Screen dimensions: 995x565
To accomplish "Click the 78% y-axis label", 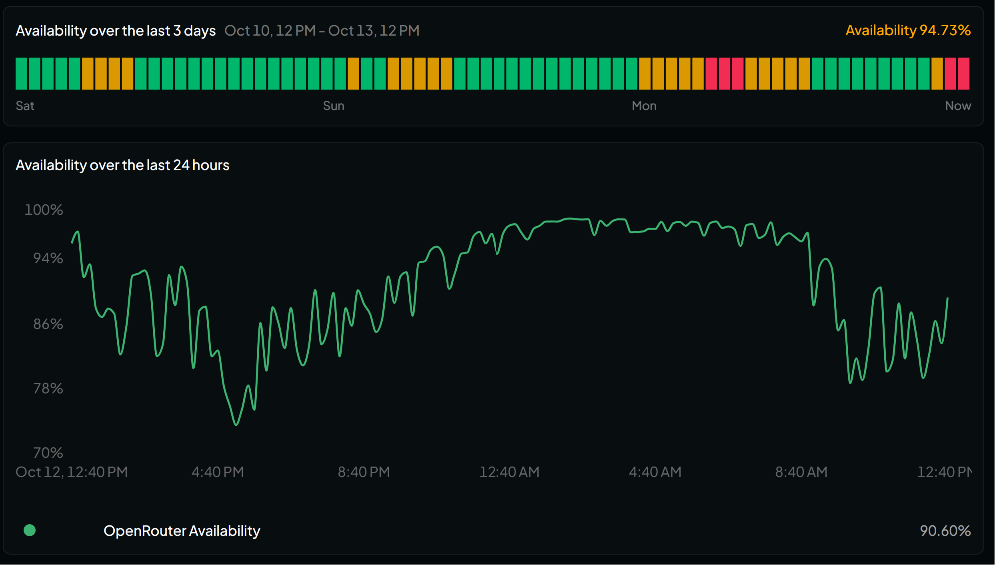I will [x=48, y=389].
